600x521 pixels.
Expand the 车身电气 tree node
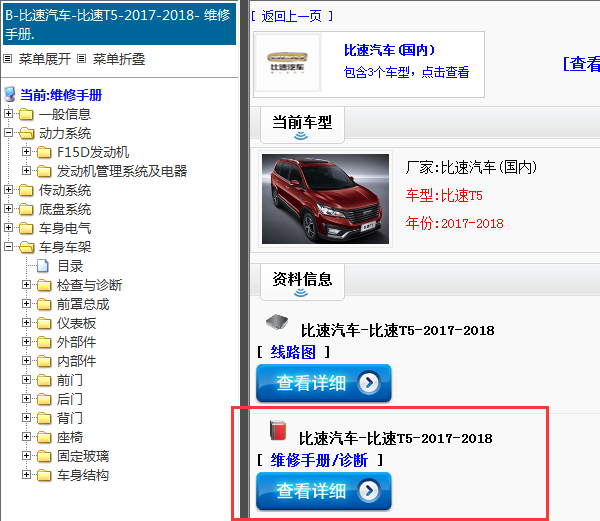(8, 228)
